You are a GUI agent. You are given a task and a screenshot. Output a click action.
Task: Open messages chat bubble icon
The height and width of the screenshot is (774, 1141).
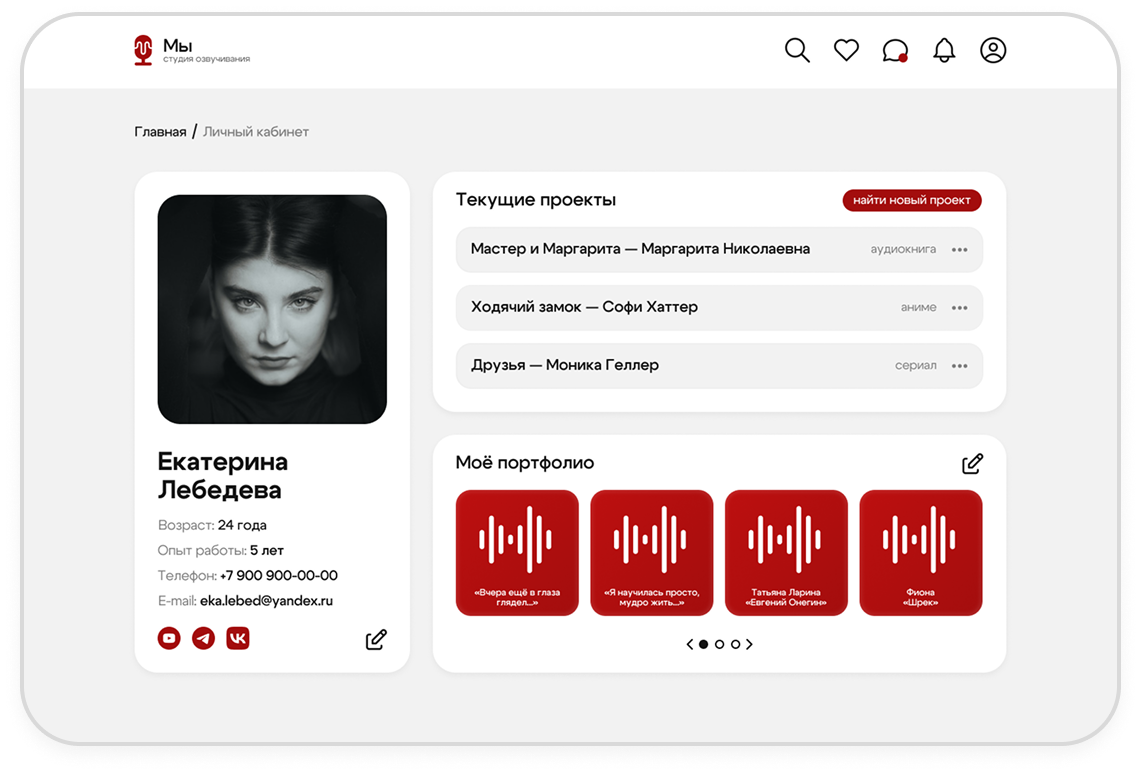click(x=895, y=51)
